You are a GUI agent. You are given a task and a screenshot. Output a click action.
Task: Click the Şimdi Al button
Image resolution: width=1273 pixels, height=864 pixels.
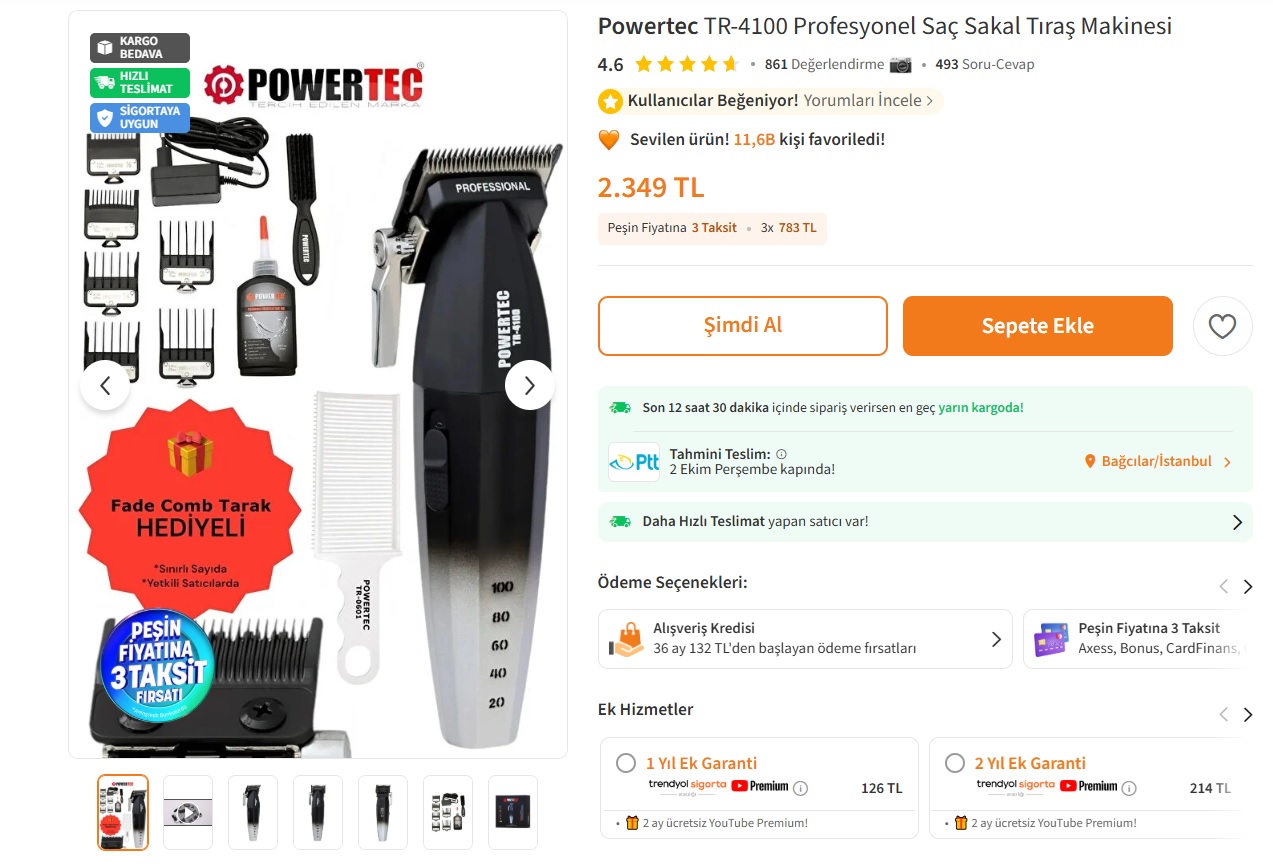point(743,326)
